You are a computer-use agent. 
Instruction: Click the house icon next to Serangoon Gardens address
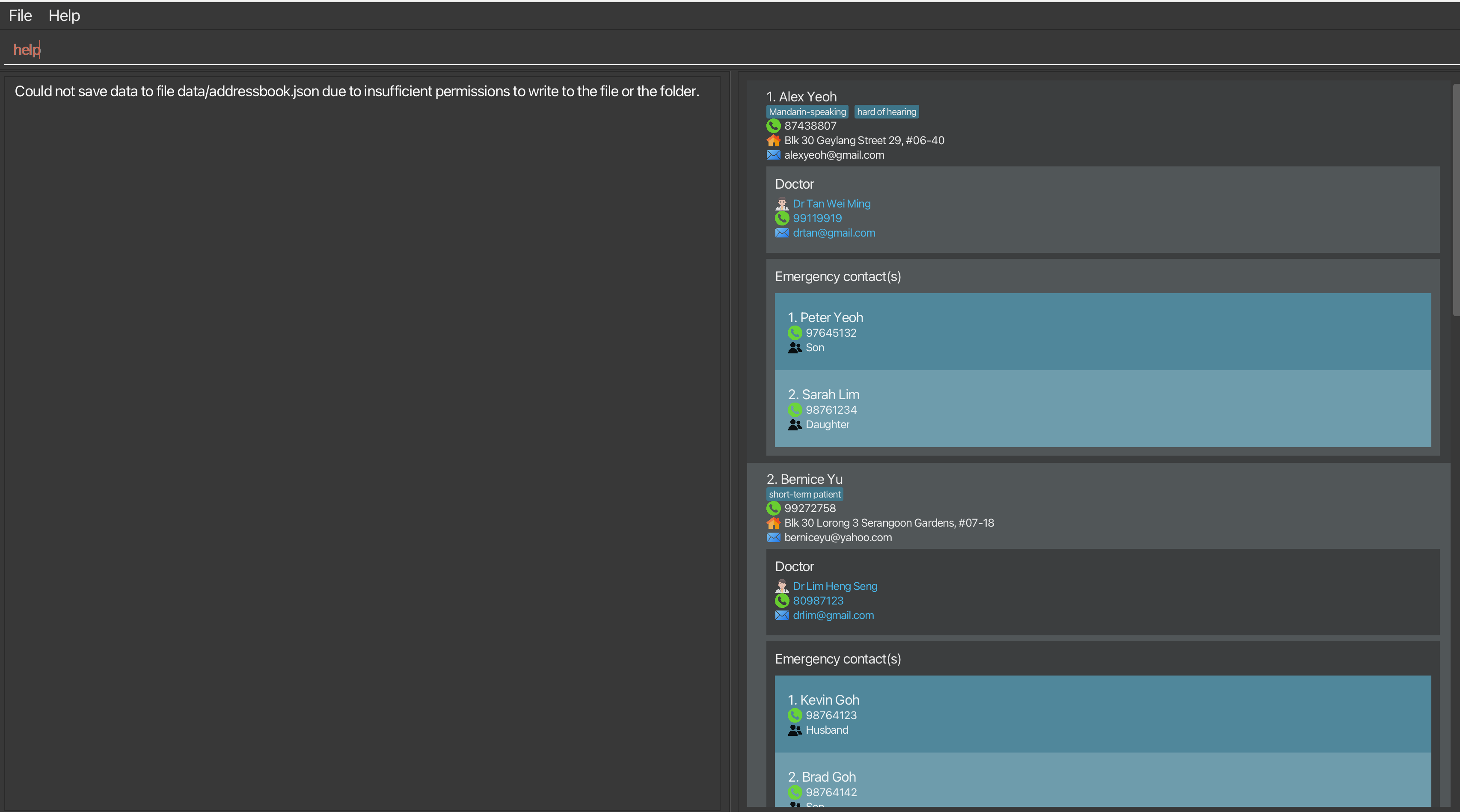pyautogui.click(x=773, y=523)
